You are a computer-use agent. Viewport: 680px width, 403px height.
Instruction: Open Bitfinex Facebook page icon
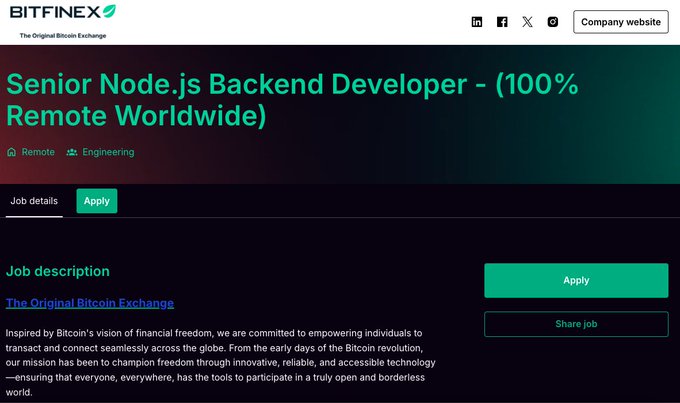tap(502, 22)
